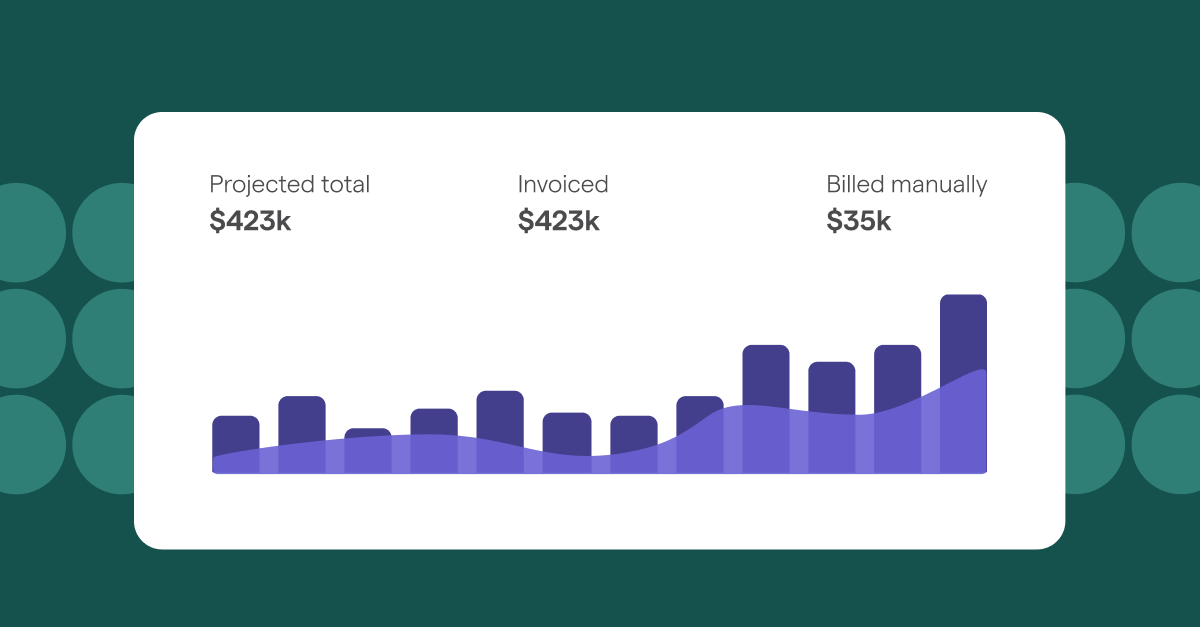Click the light purple area between first two bars
Screen dimensions: 1200x627
point(269,460)
